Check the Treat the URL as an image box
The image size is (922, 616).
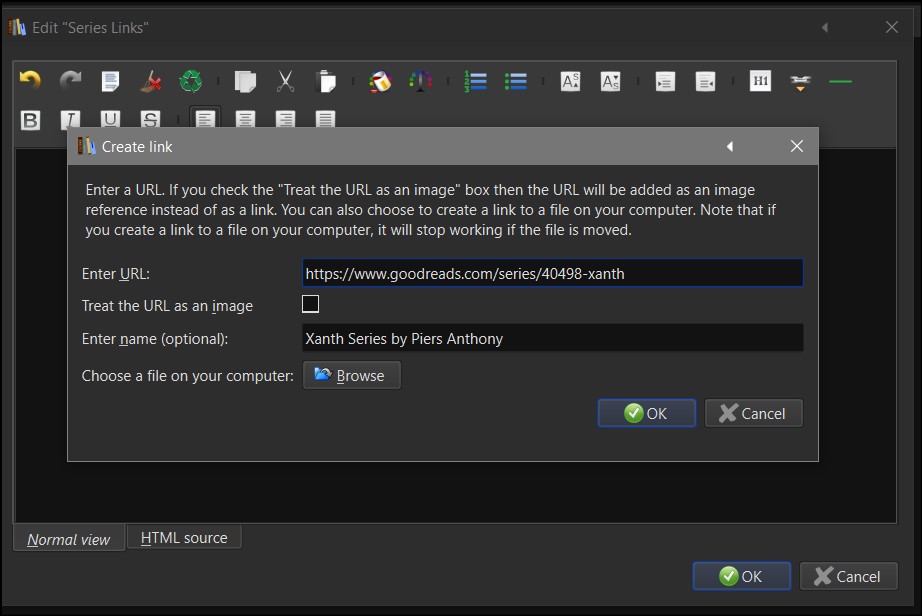[310, 304]
